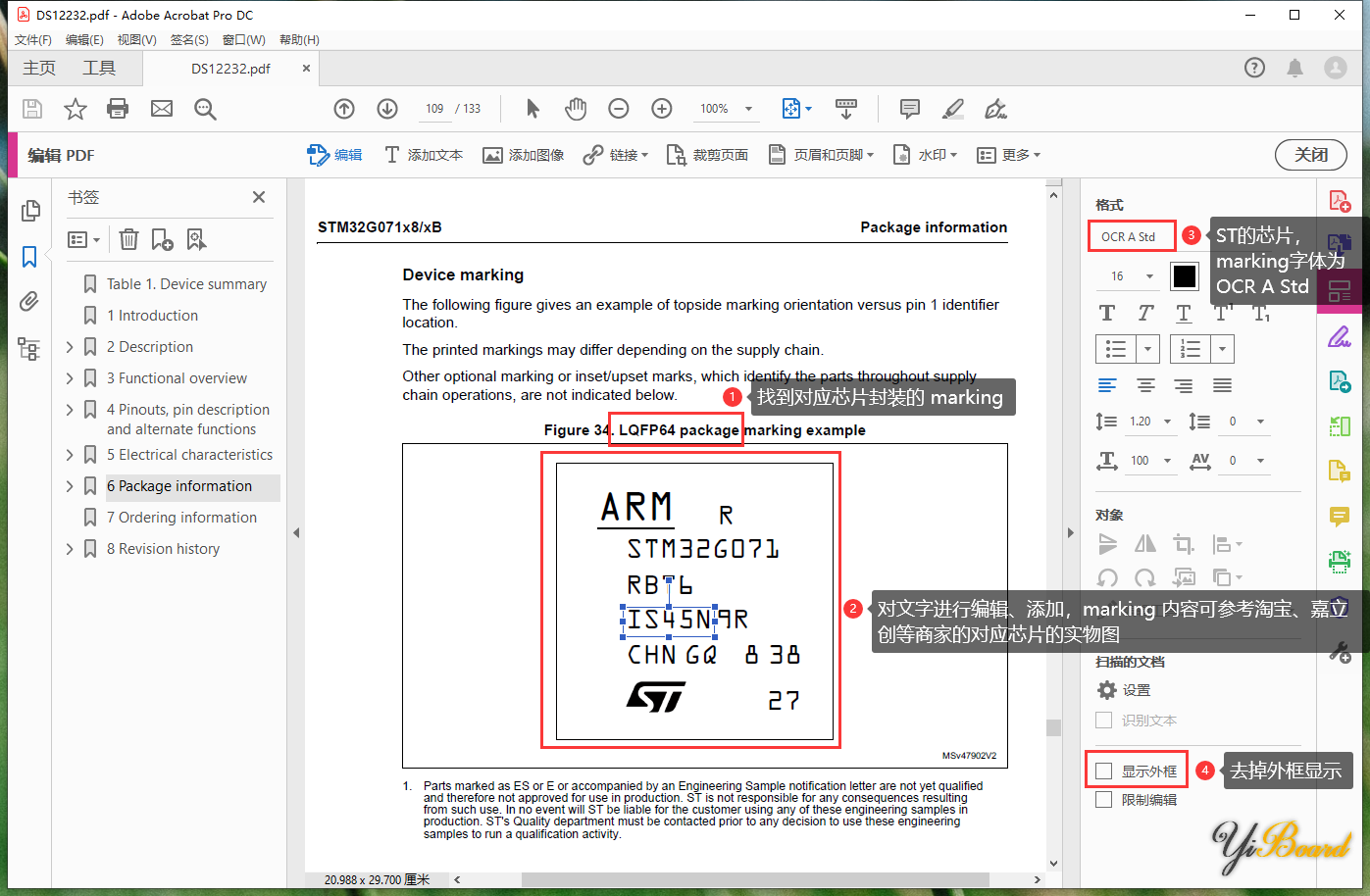The height and width of the screenshot is (896, 1370).
Task: Expand the 2 Description bookmark
Action: pyautogui.click(x=70, y=347)
